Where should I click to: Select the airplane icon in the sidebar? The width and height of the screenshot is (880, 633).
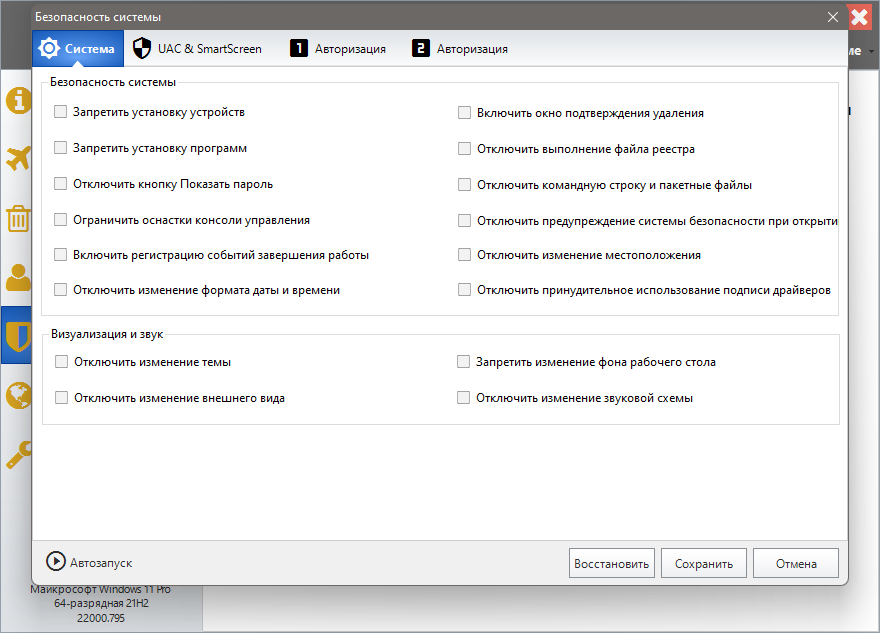tap(19, 159)
